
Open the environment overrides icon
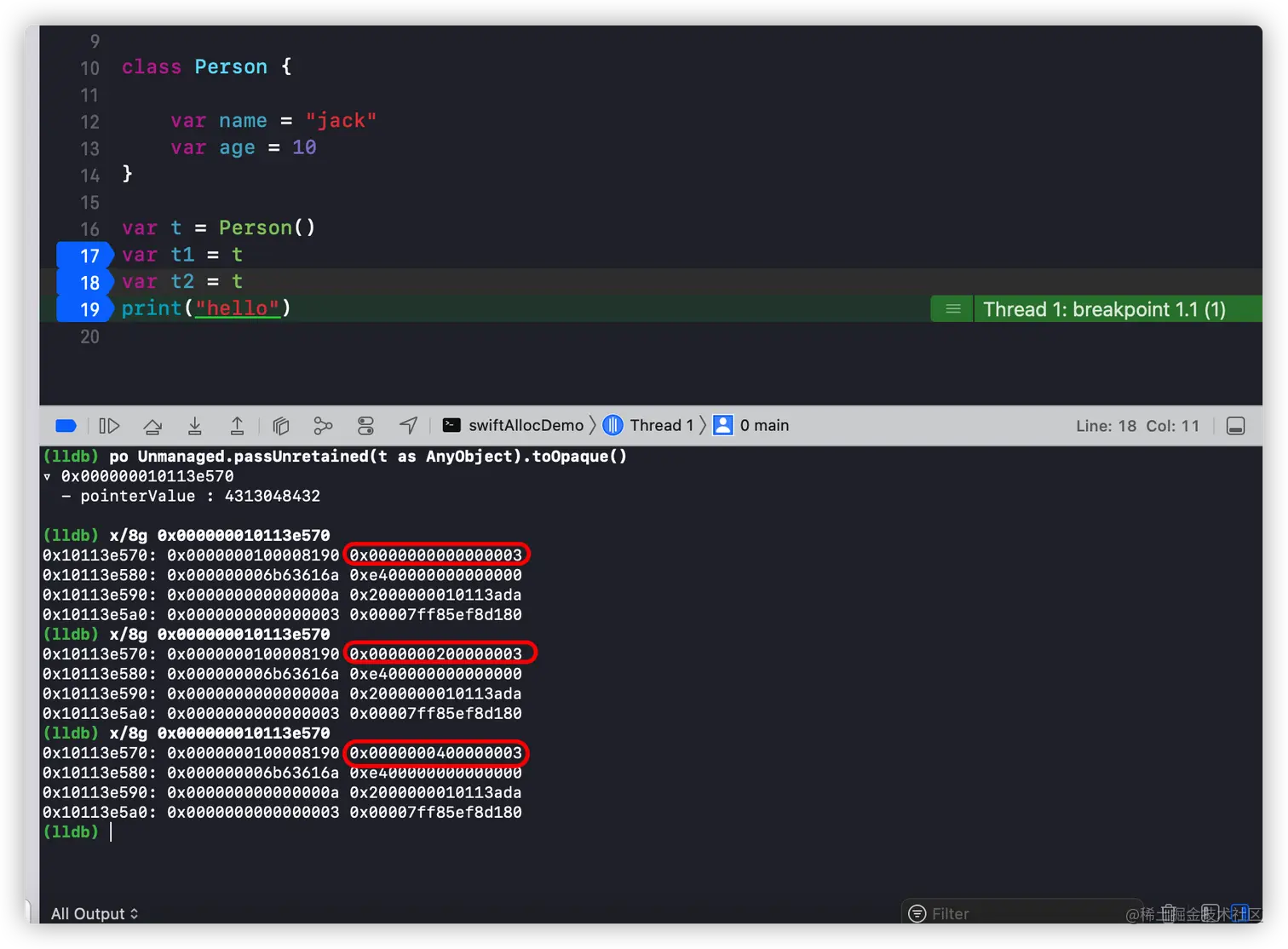(365, 426)
